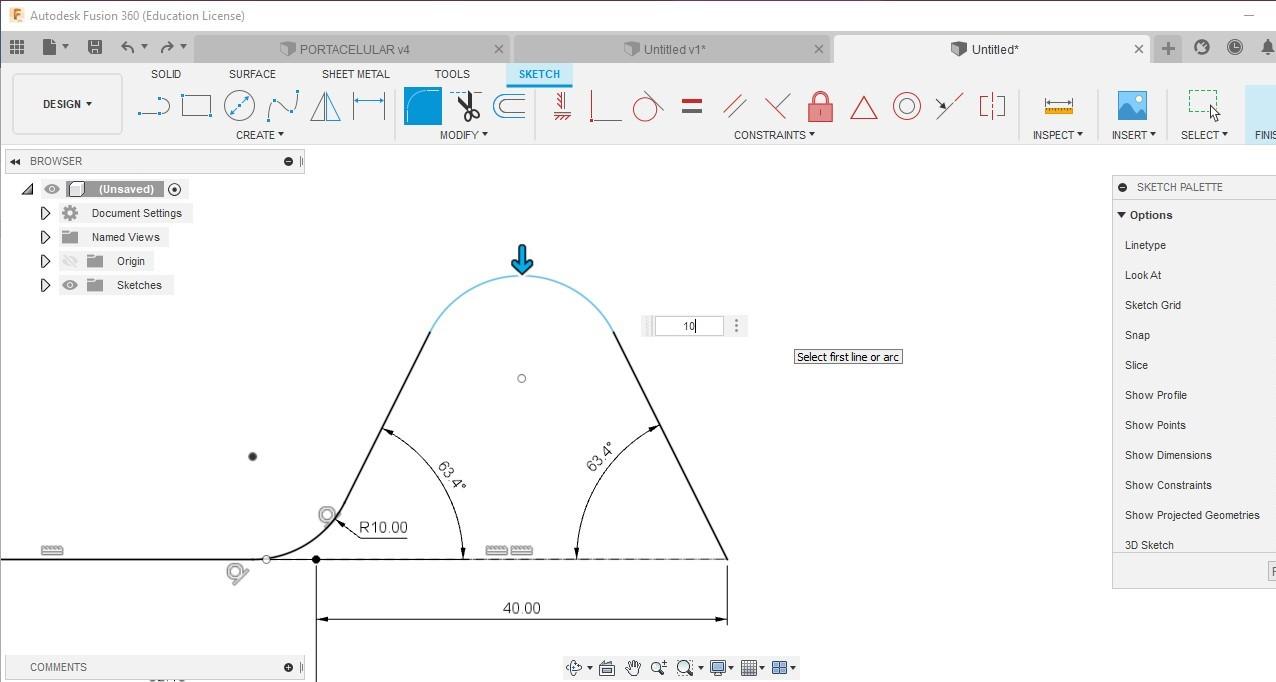Close the PORTACELULAR v4 tab
Viewport: 1276px width, 682px height.
499,49
